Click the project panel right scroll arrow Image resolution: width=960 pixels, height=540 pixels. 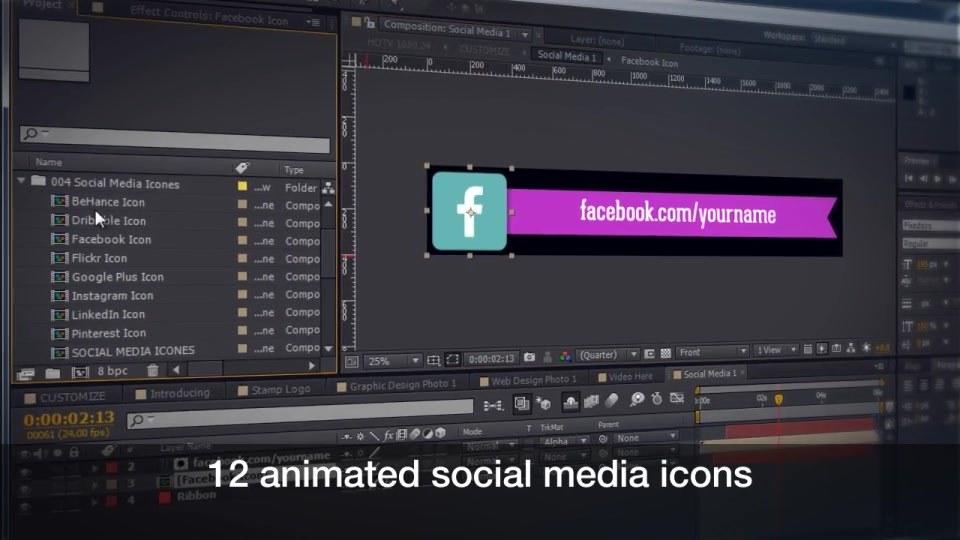[312, 366]
